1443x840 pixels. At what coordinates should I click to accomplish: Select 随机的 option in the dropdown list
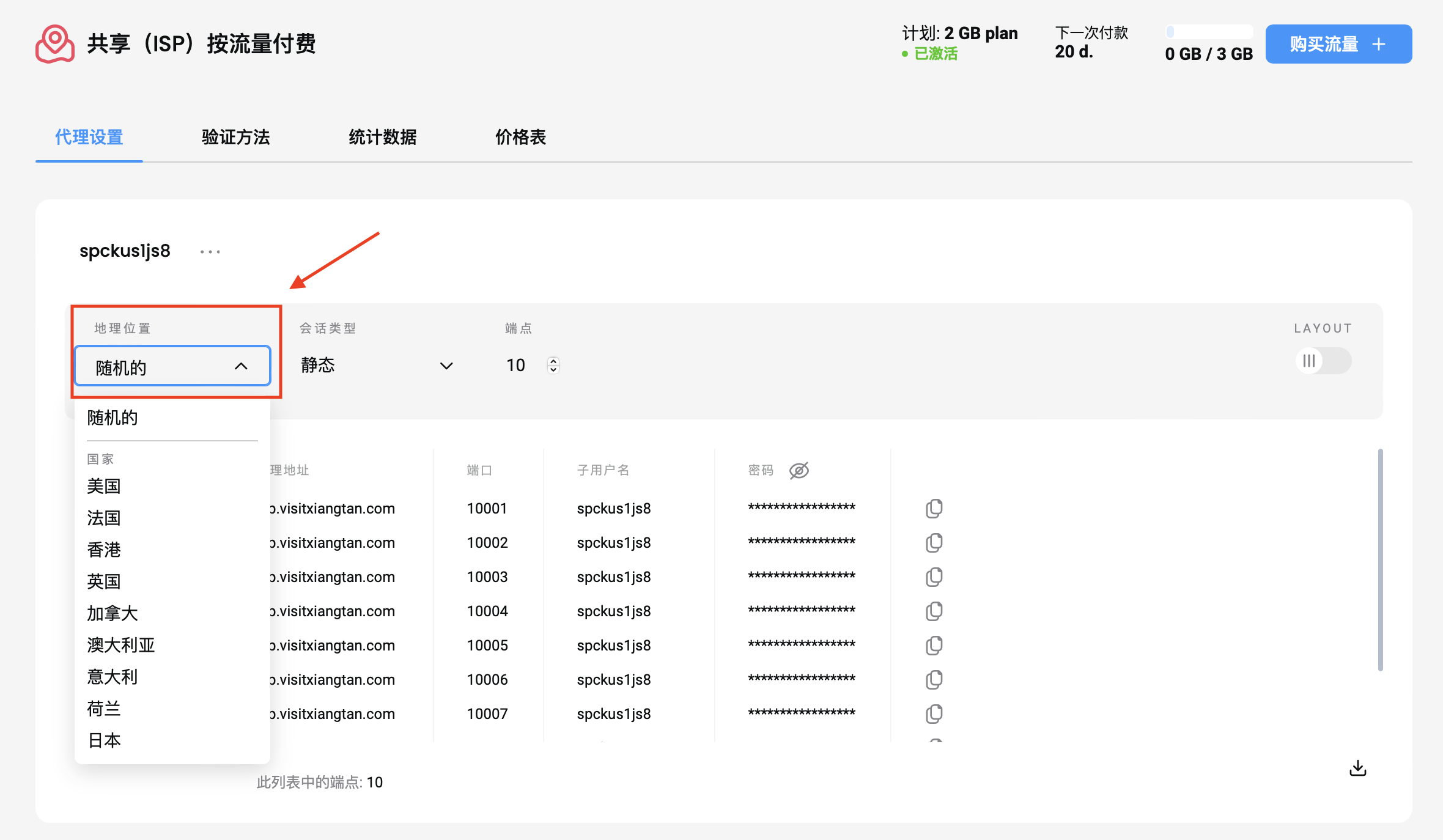pos(113,418)
